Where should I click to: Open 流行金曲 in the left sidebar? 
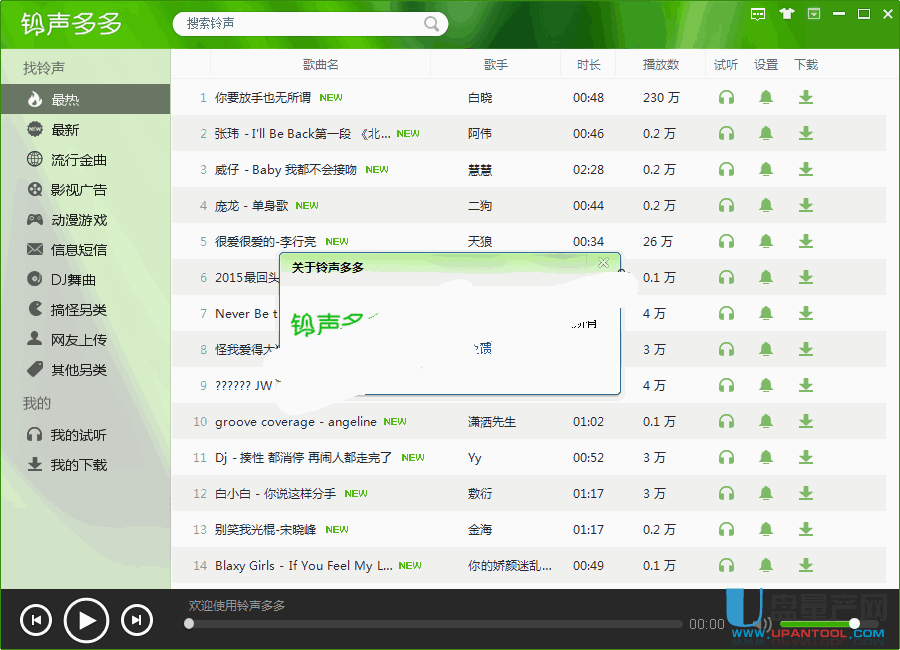78,160
